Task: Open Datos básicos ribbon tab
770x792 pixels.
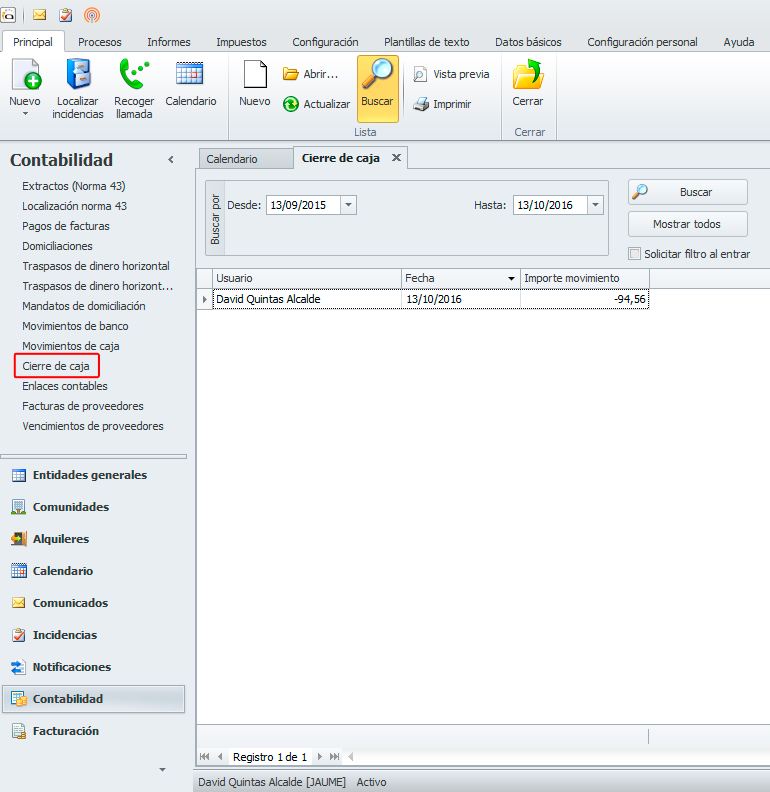Action: click(528, 42)
